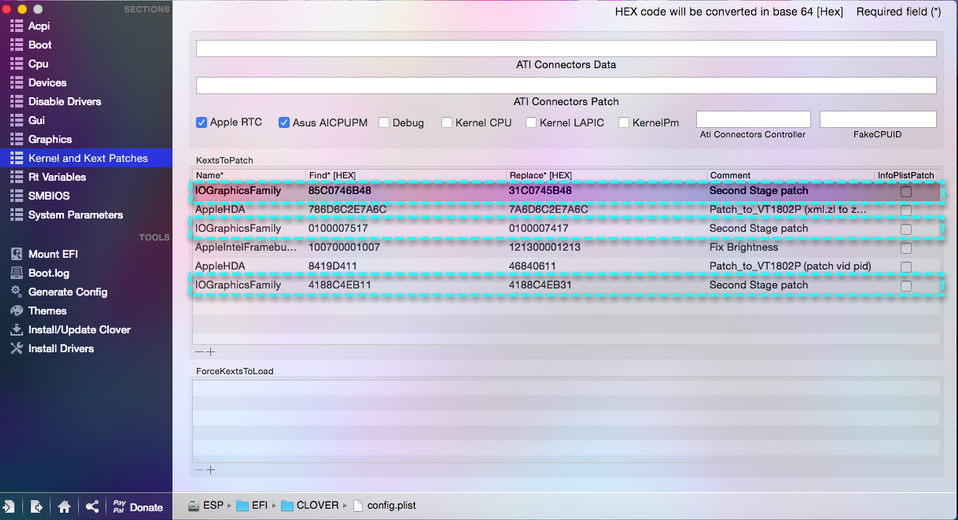958x520 pixels.
Task: Click the SMBIOS list icon
Action: click(16, 196)
